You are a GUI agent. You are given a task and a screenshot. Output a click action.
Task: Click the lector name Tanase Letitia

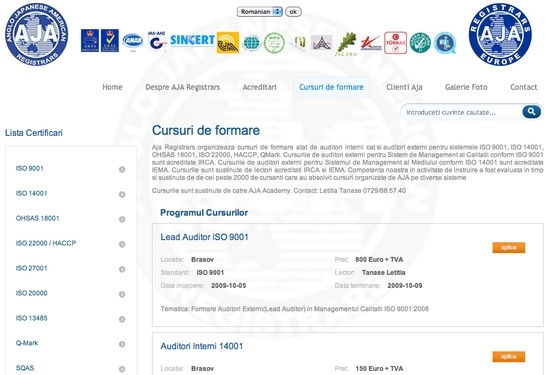[x=383, y=273]
